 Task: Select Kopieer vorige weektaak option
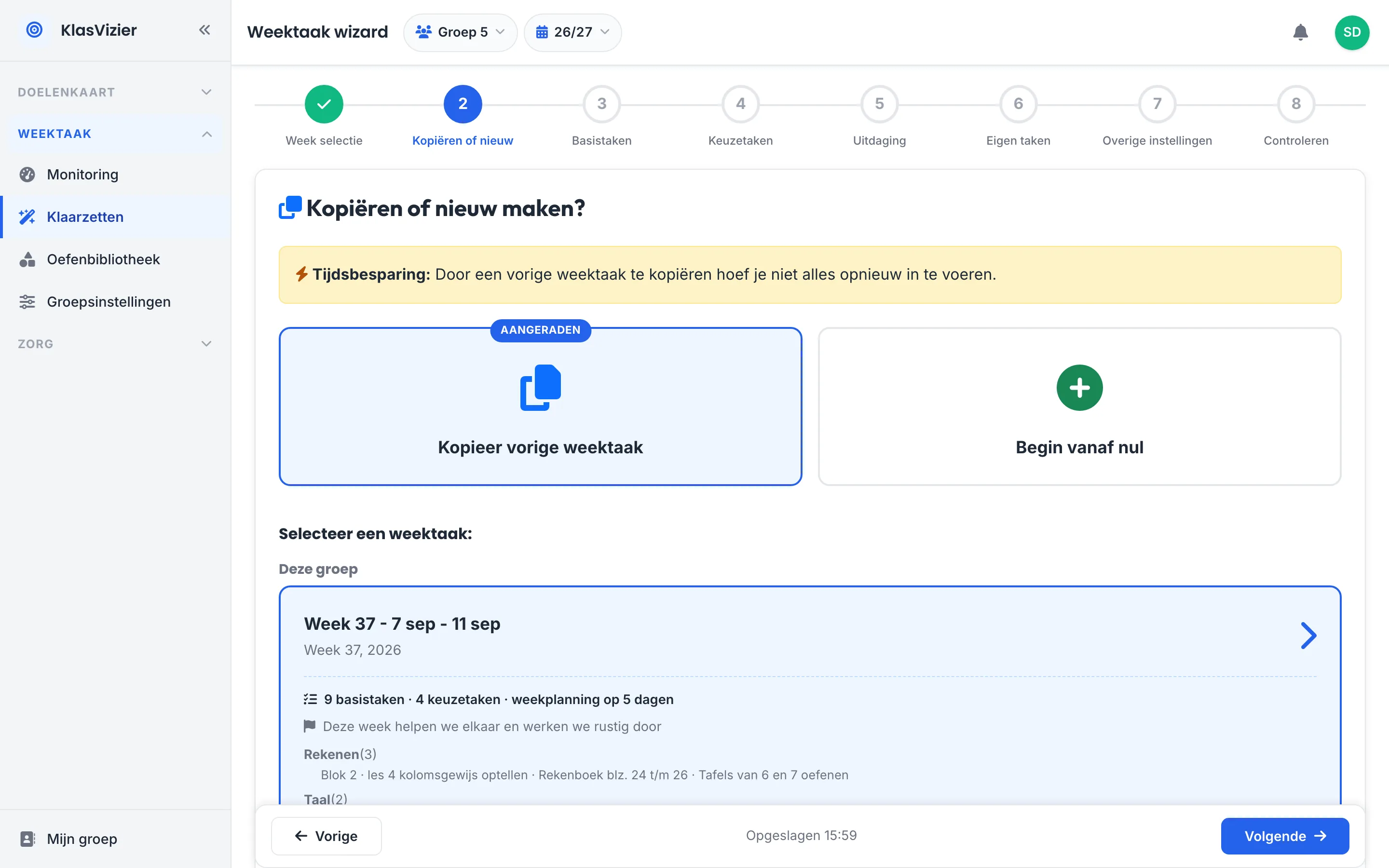point(540,407)
